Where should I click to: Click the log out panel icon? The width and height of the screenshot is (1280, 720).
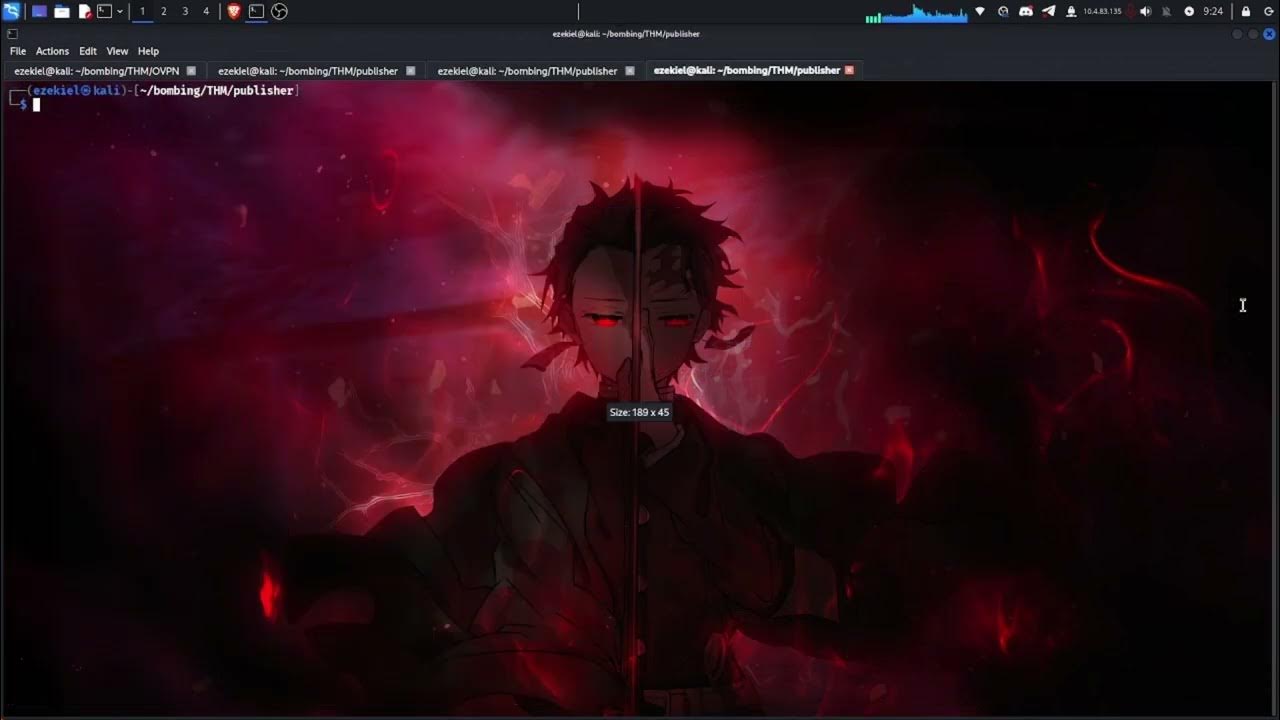1269,11
